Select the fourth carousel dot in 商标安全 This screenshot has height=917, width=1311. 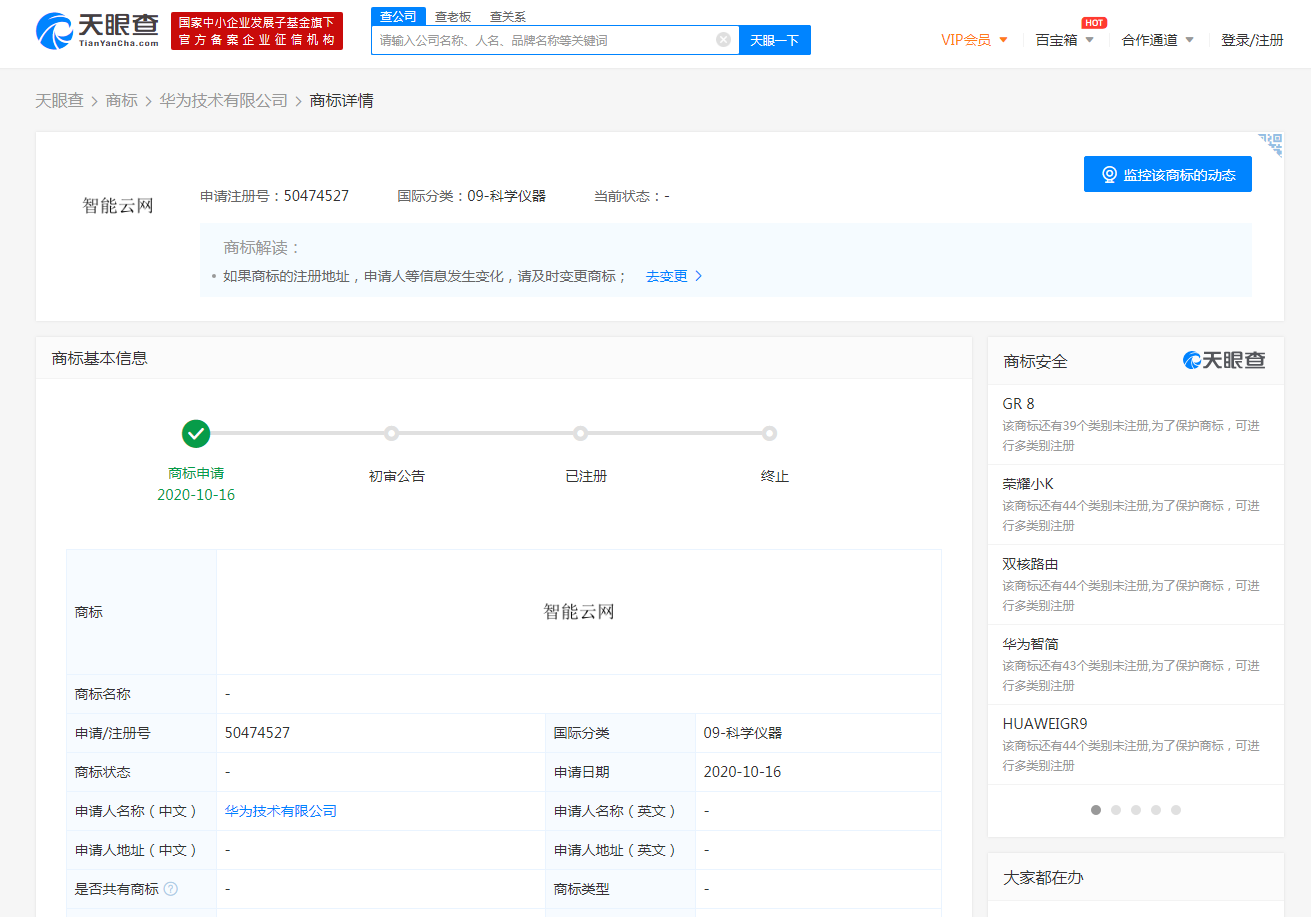point(1156,810)
